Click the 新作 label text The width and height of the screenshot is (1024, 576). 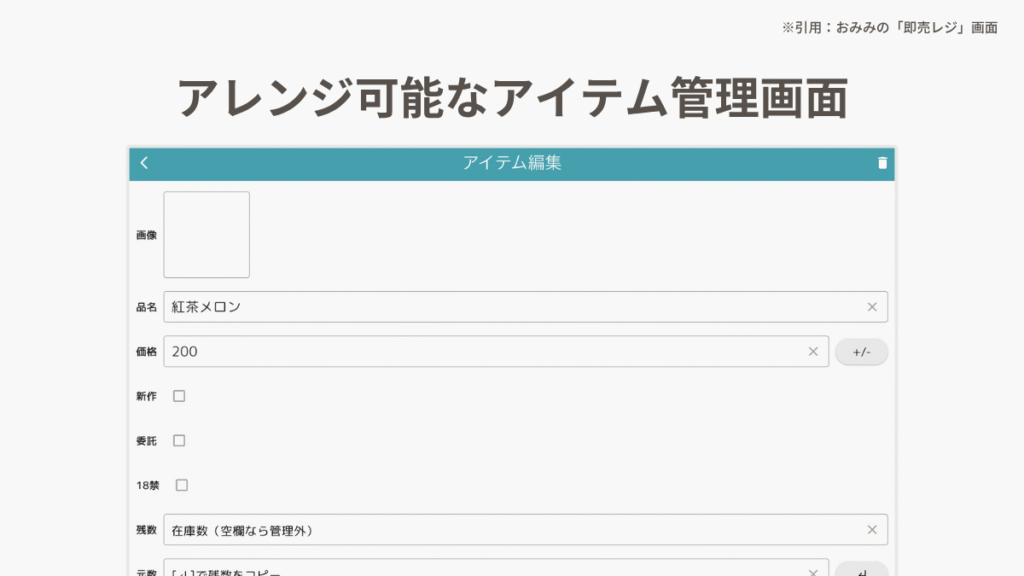tap(146, 397)
